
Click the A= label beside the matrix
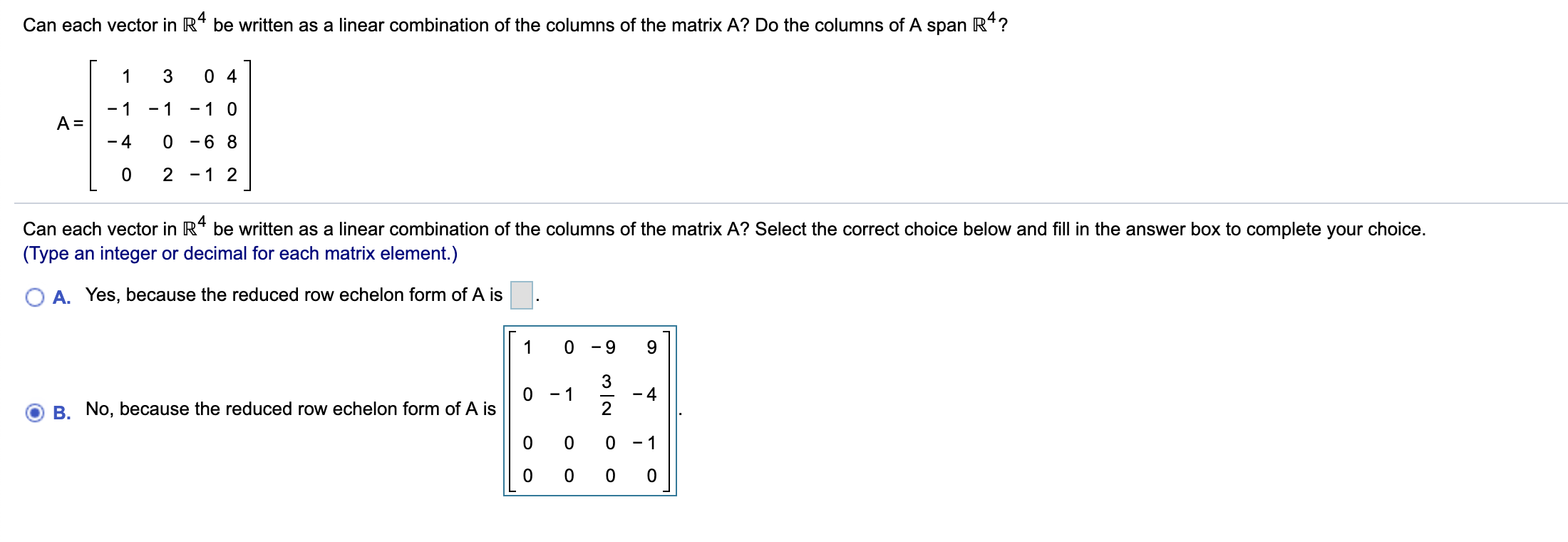pyautogui.click(x=69, y=123)
